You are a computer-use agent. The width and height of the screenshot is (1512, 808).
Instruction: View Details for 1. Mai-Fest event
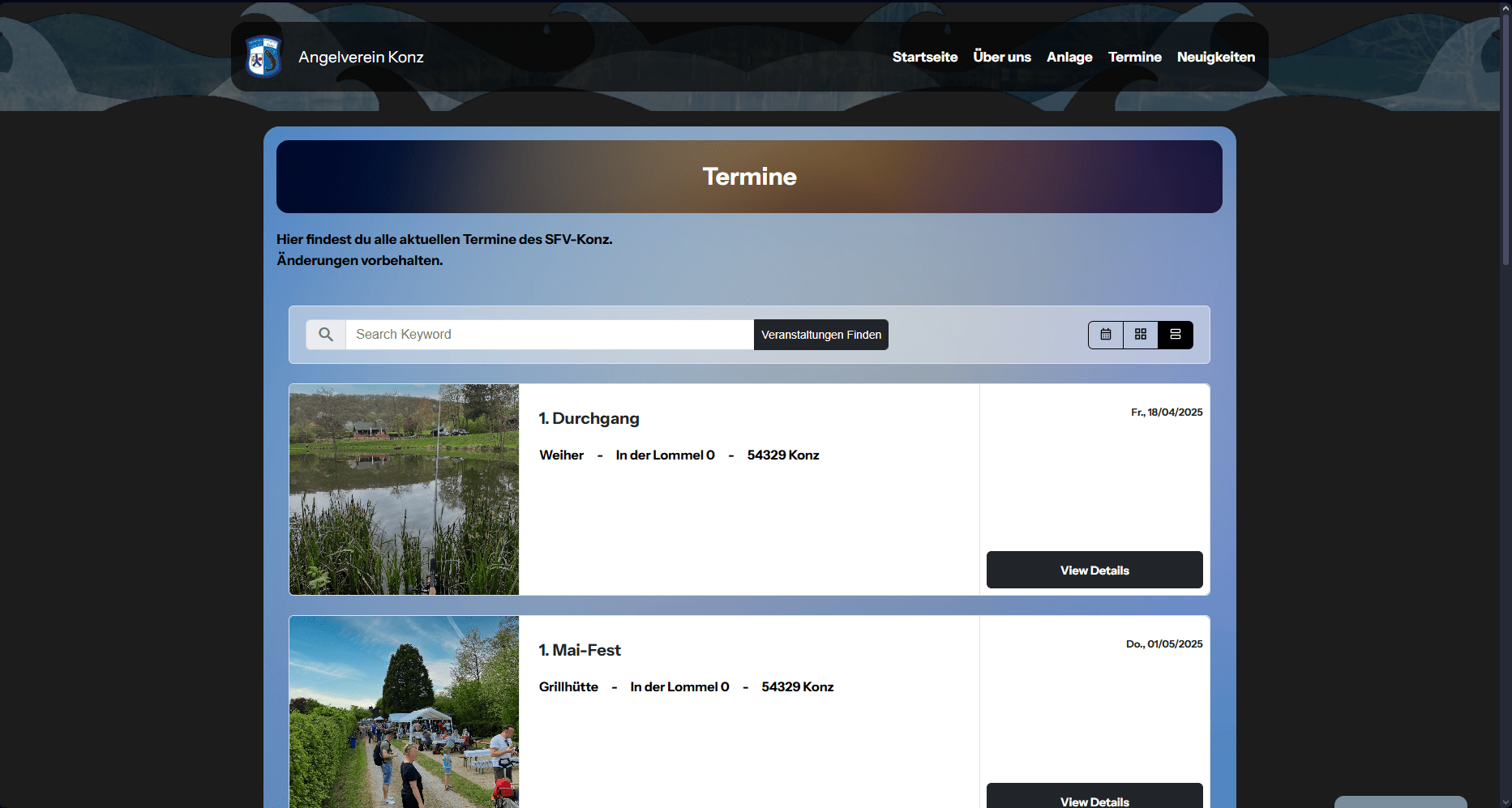pyautogui.click(x=1094, y=796)
